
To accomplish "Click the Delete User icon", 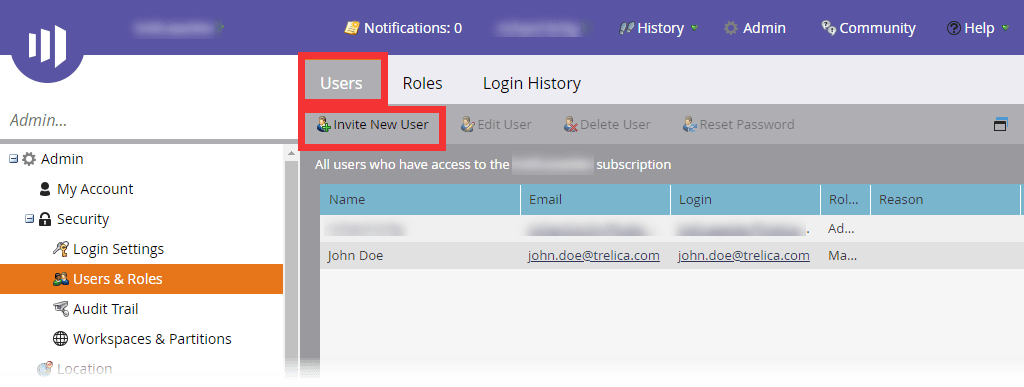I will pos(571,124).
